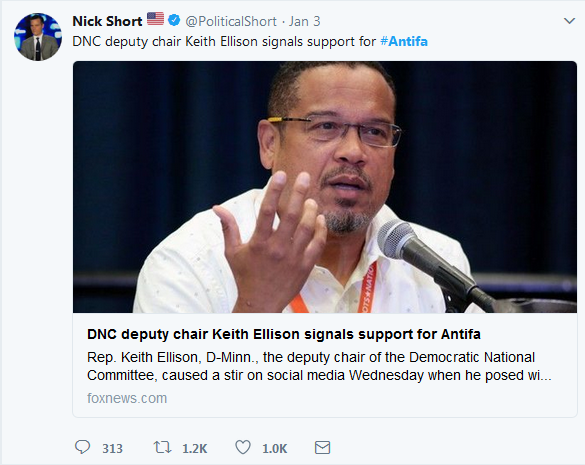The height and width of the screenshot is (465, 585).
Task: Click the retweet arrows icon
Action: [162, 447]
